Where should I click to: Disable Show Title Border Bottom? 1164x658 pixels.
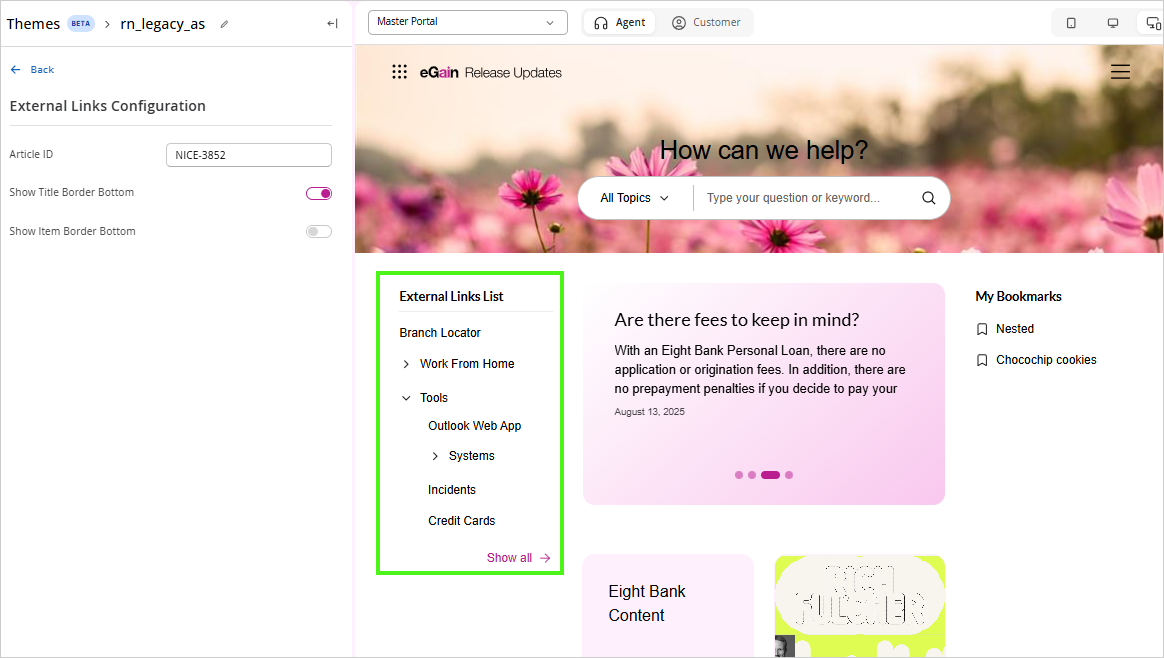tap(318, 192)
